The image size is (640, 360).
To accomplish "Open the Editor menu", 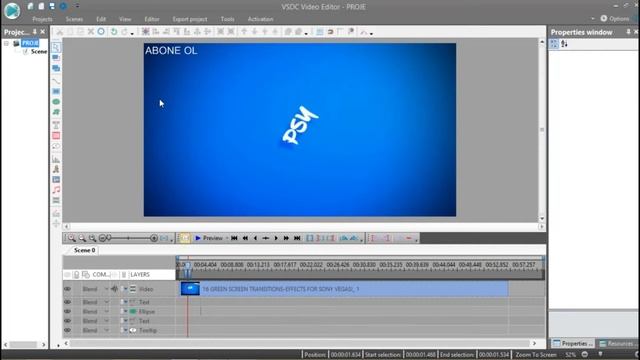I will (x=152, y=19).
